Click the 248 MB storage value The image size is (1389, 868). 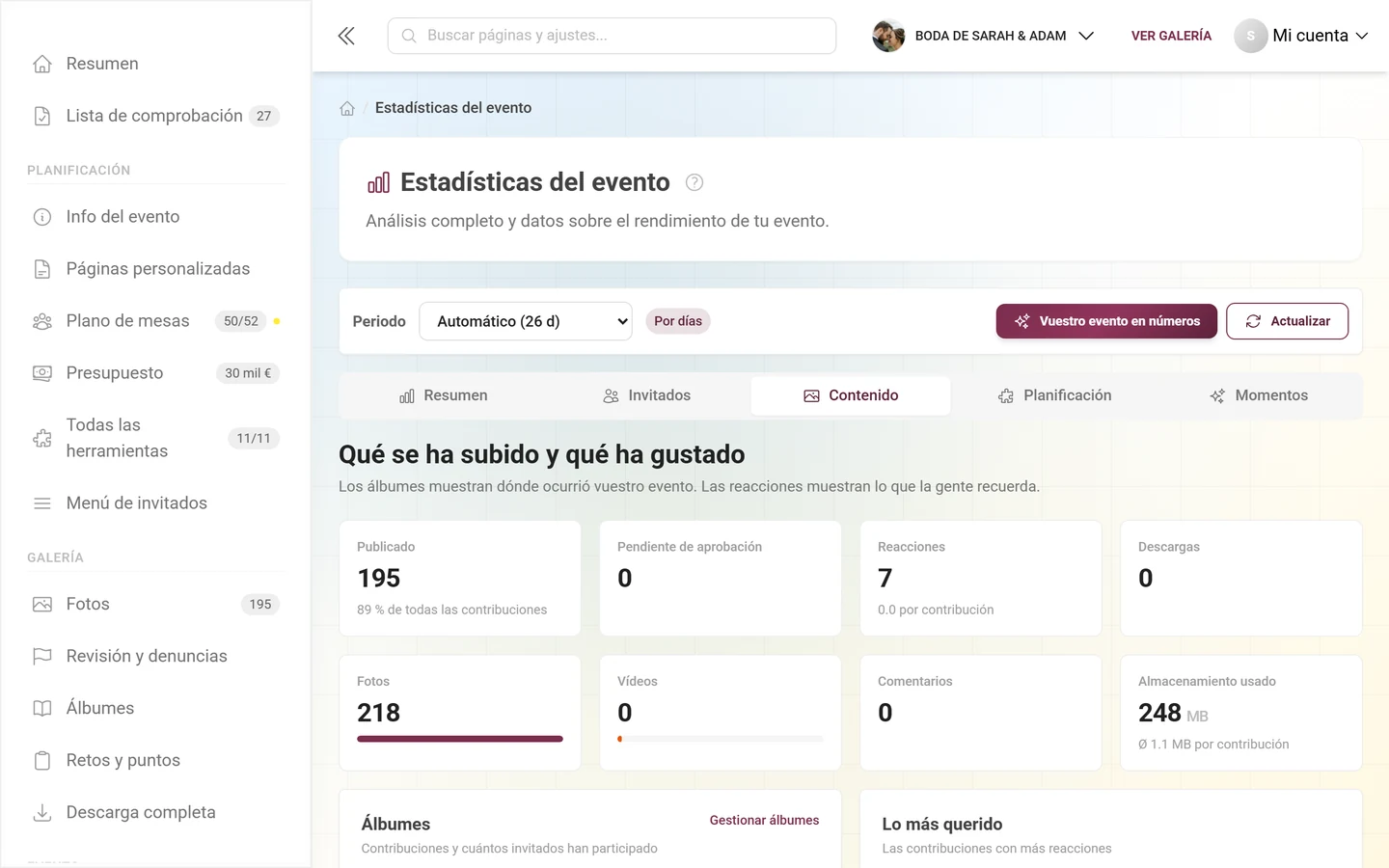tap(1173, 713)
